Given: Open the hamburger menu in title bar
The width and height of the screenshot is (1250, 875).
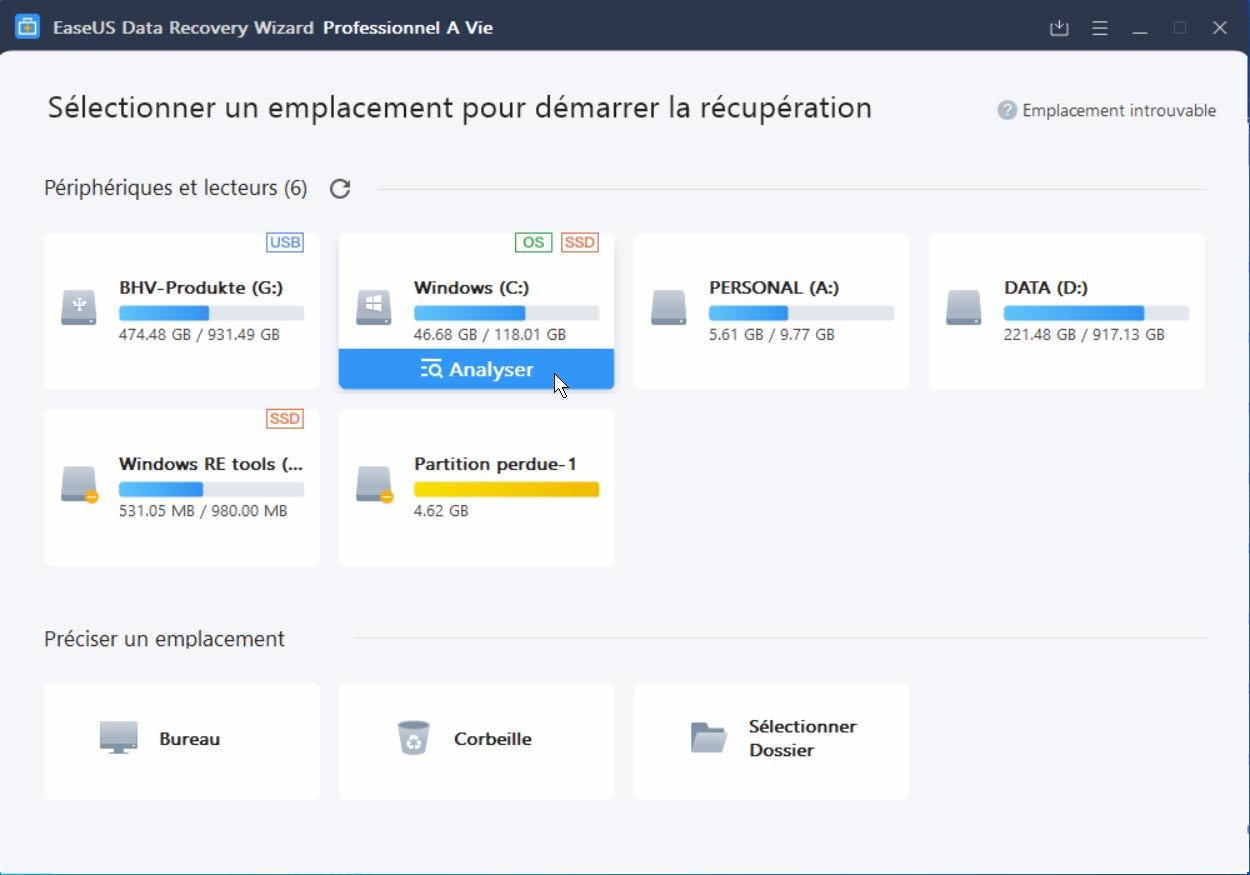Looking at the screenshot, I should pyautogui.click(x=1100, y=28).
